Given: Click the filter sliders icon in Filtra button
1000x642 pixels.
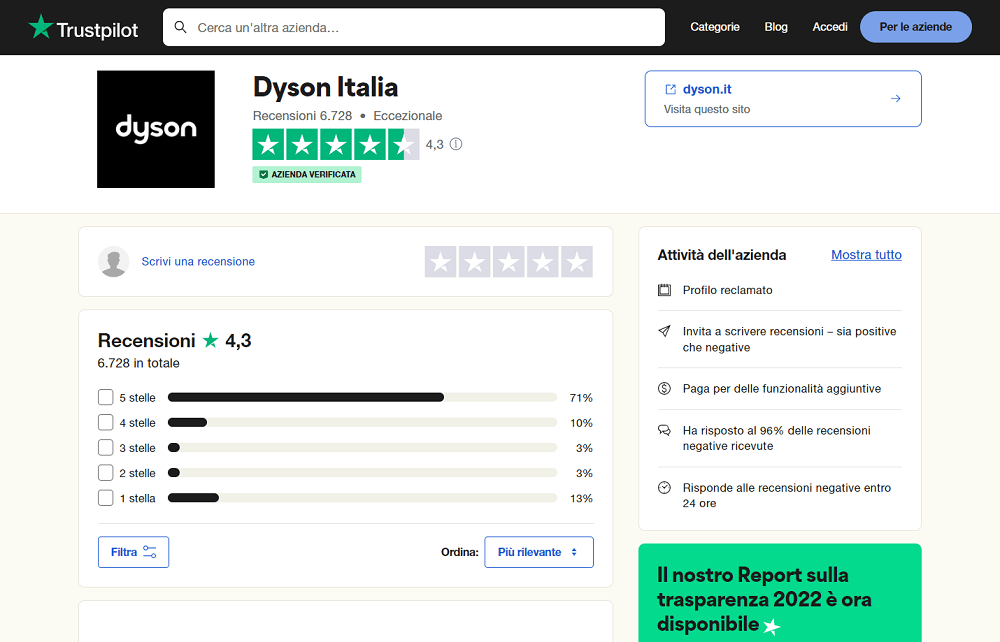Looking at the screenshot, I should (150, 552).
